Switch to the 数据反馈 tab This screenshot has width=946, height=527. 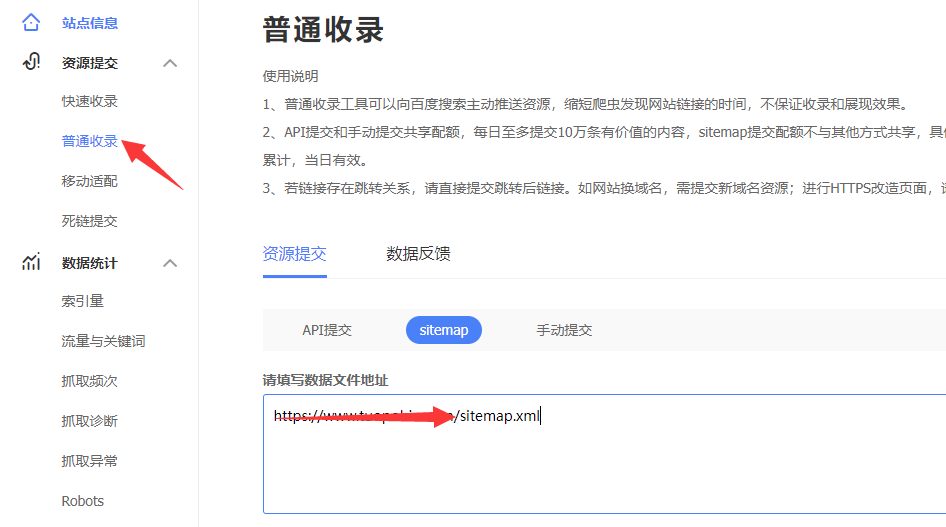pyautogui.click(x=418, y=254)
